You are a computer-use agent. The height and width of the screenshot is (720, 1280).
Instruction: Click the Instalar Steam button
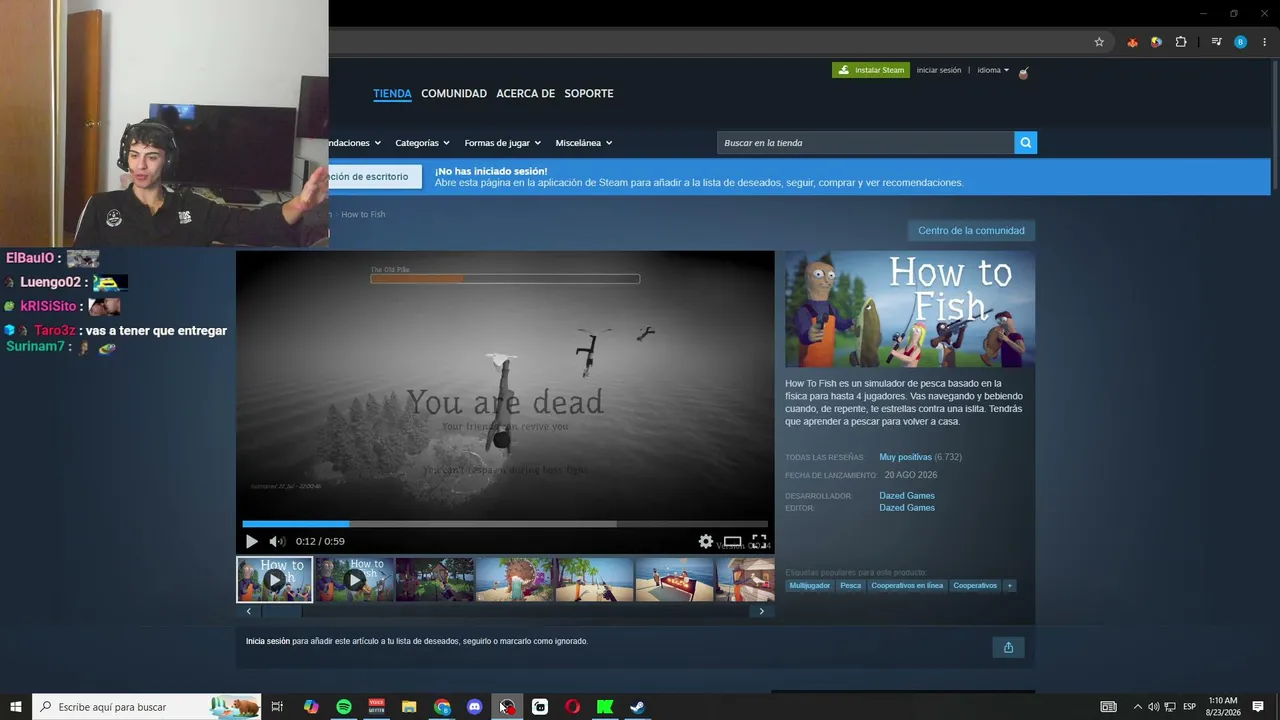(872, 70)
